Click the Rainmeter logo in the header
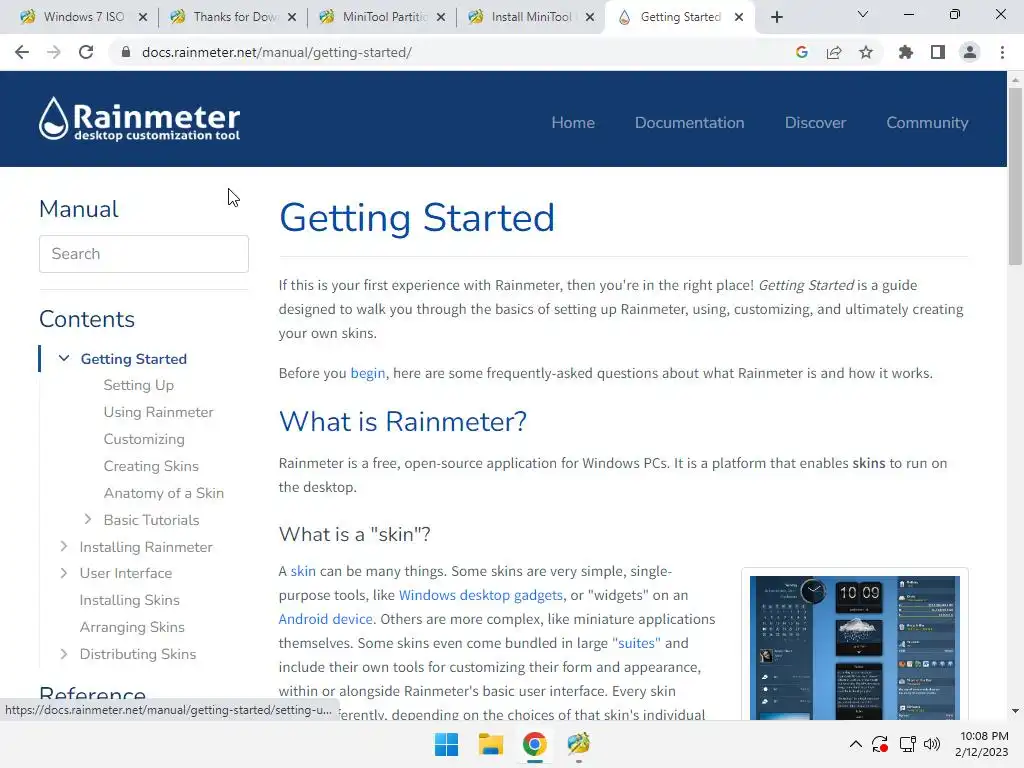1024x768 pixels. click(x=139, y=119)
